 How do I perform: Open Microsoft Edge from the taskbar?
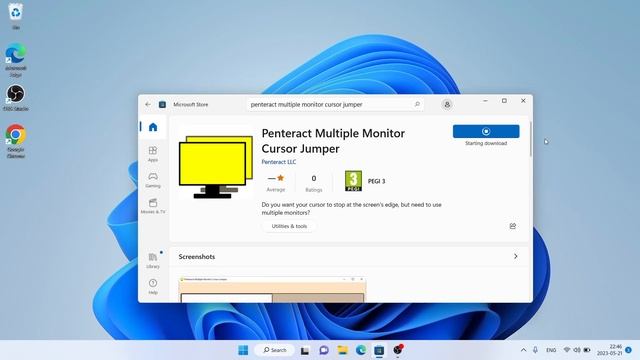[x=361, y=350]
